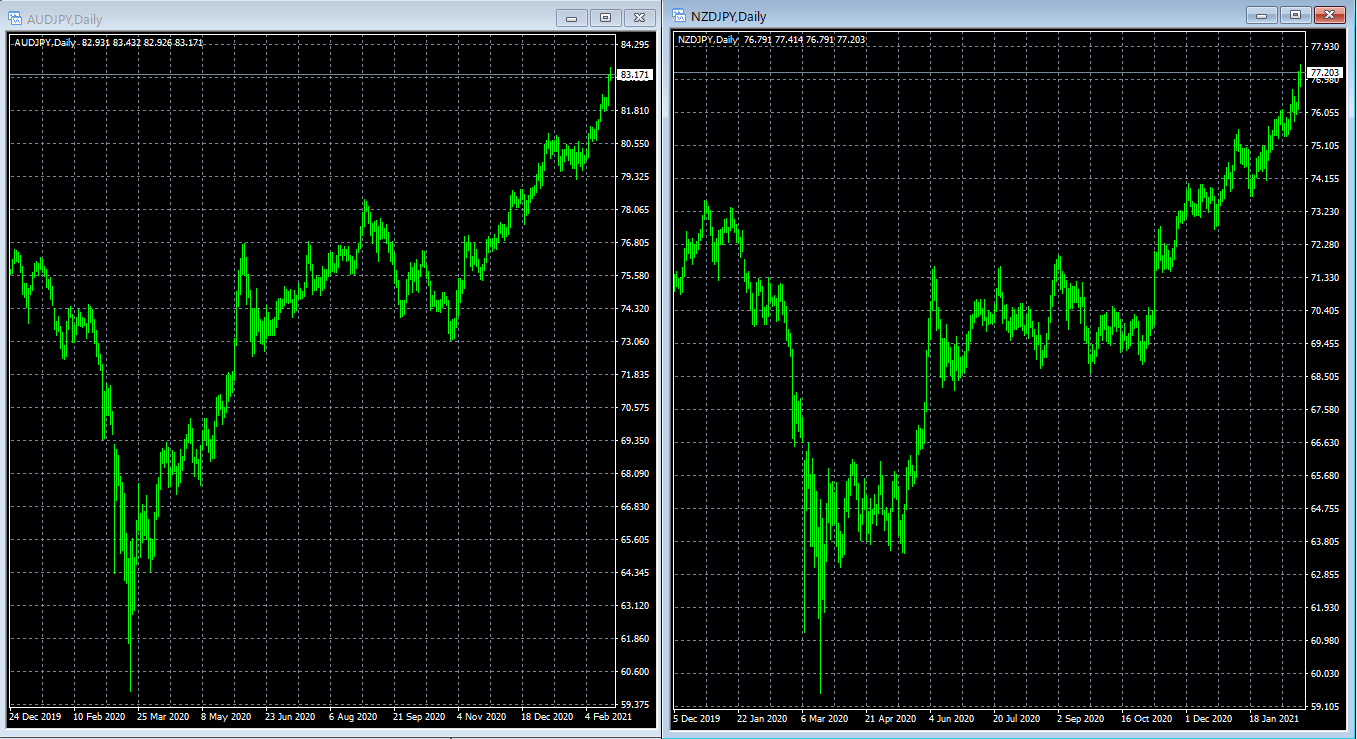Click the 84.295 price level label

coord(635,45)
